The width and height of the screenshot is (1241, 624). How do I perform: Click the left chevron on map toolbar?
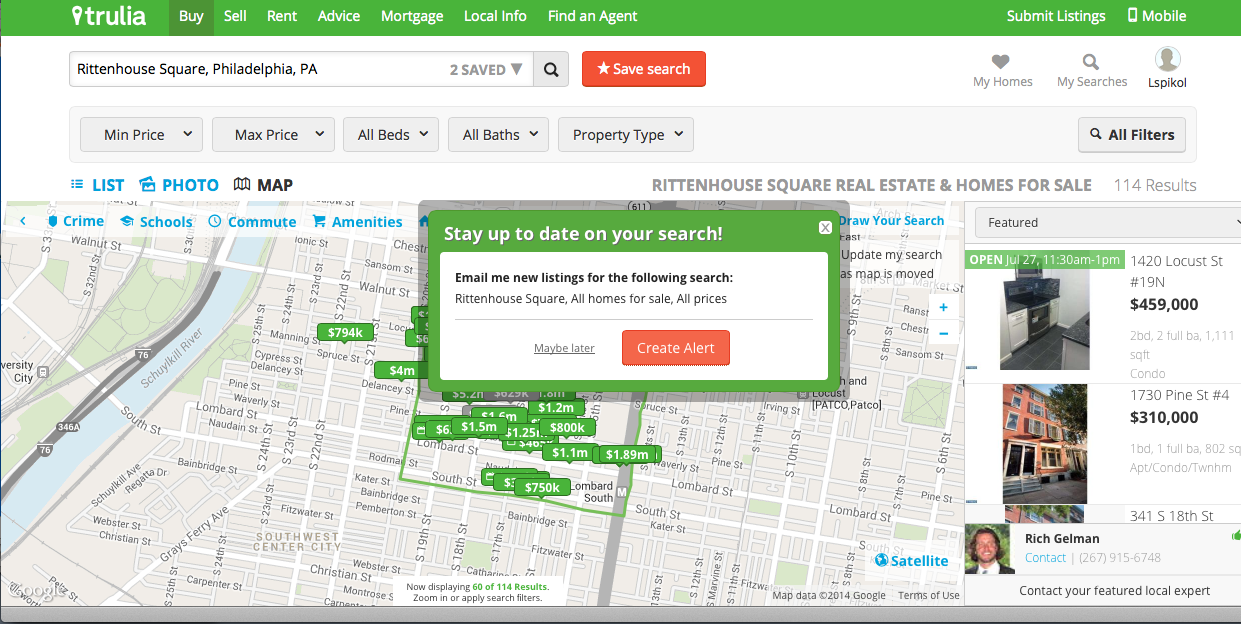click(x=23, y=221)
